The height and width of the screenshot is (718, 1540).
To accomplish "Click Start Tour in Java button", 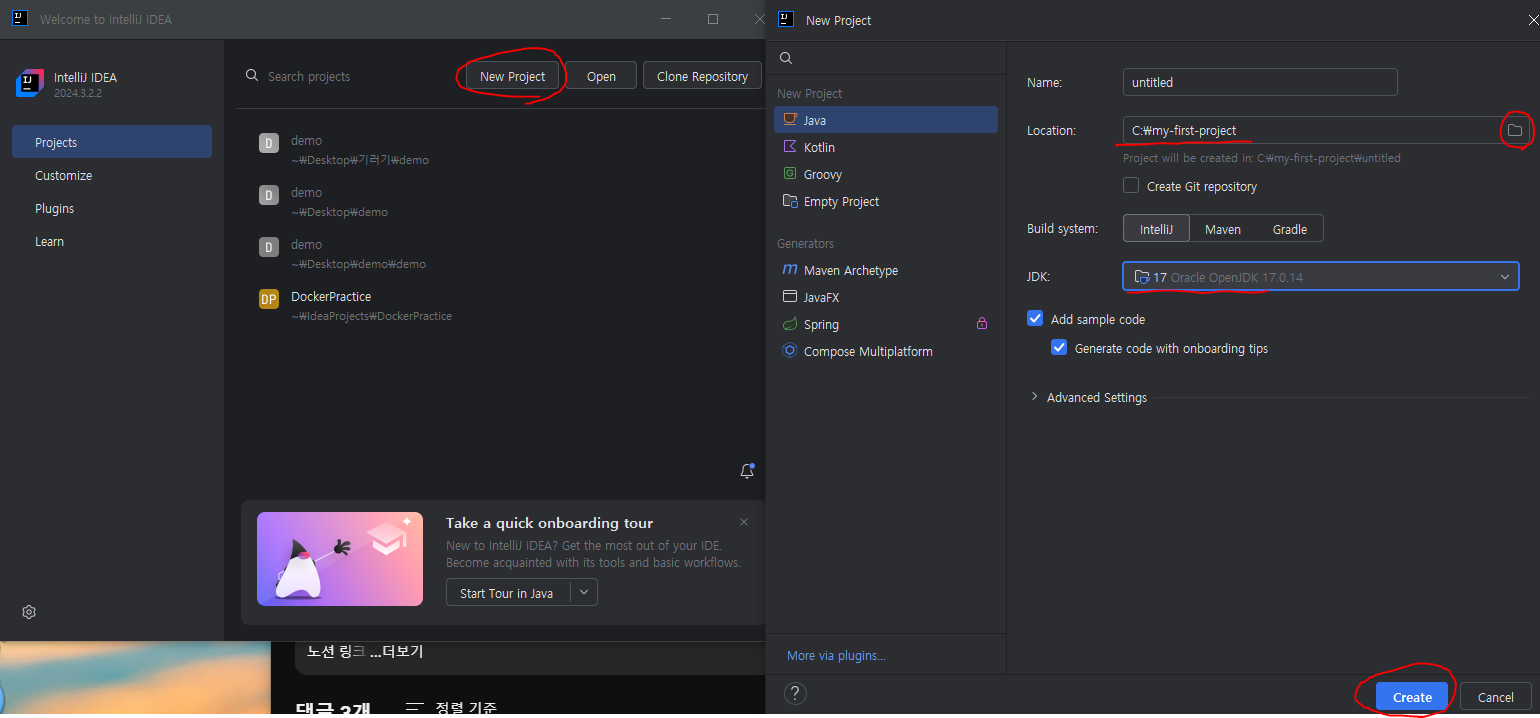I will pos(507,593).
